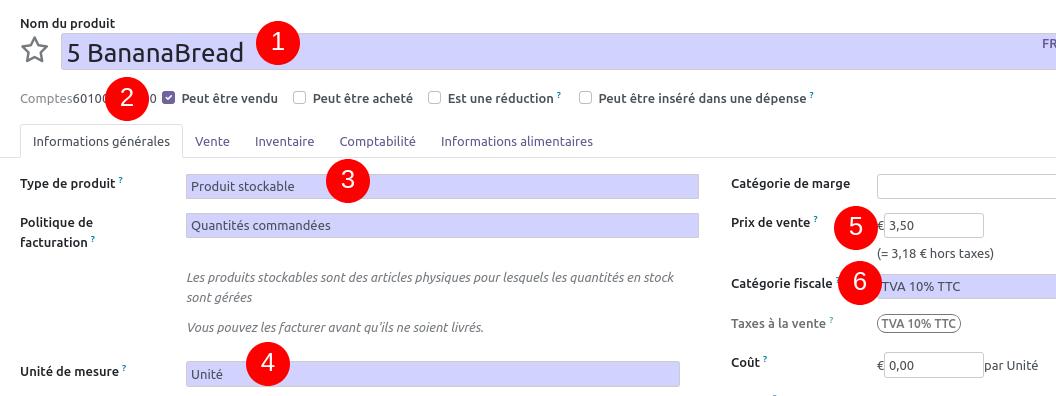The image size is (1056, 396).
Task: Switch to the Comptabilité tab
Action: coord(377,141)
